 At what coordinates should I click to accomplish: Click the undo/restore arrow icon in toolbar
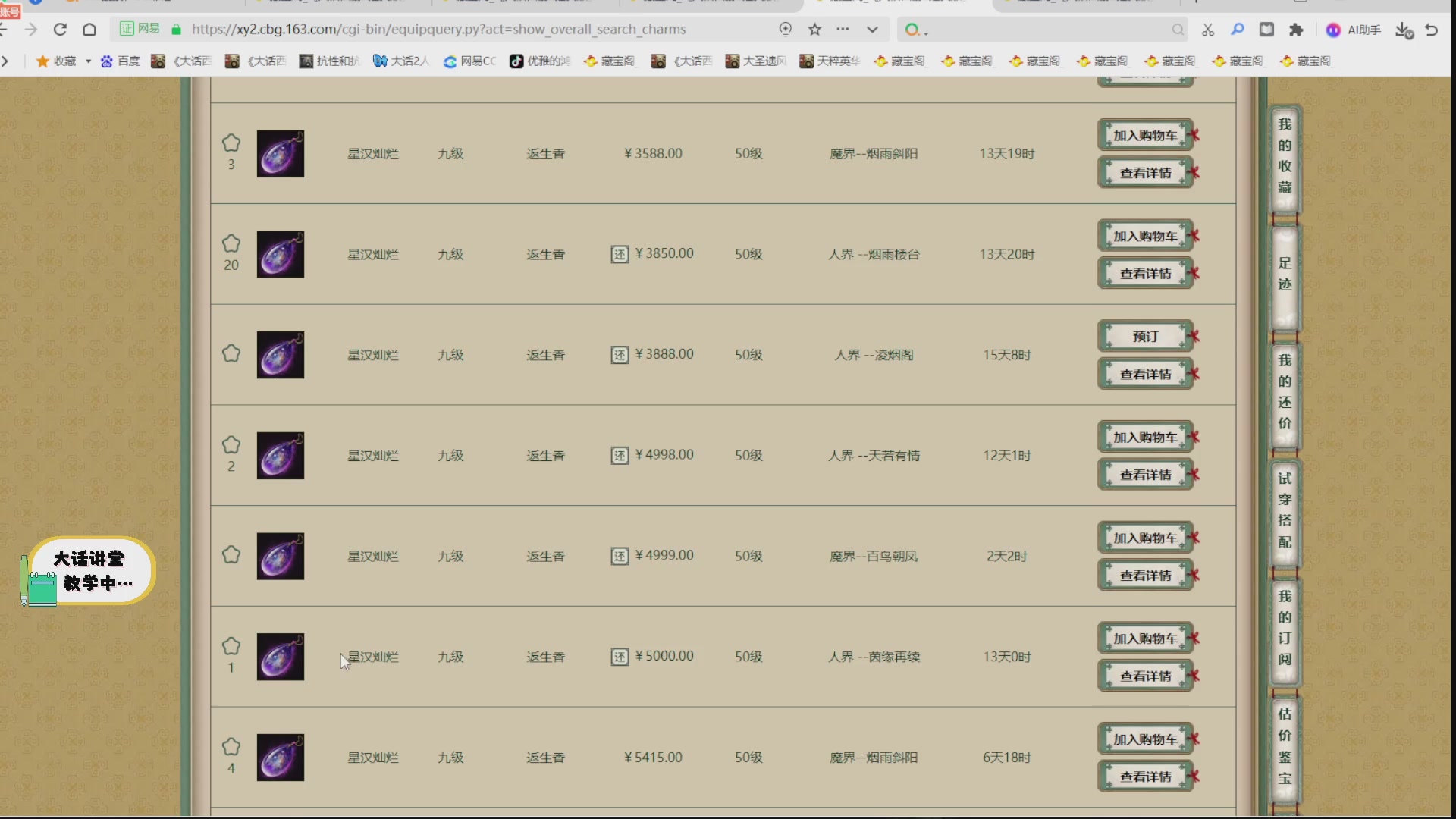(1432, 30)
